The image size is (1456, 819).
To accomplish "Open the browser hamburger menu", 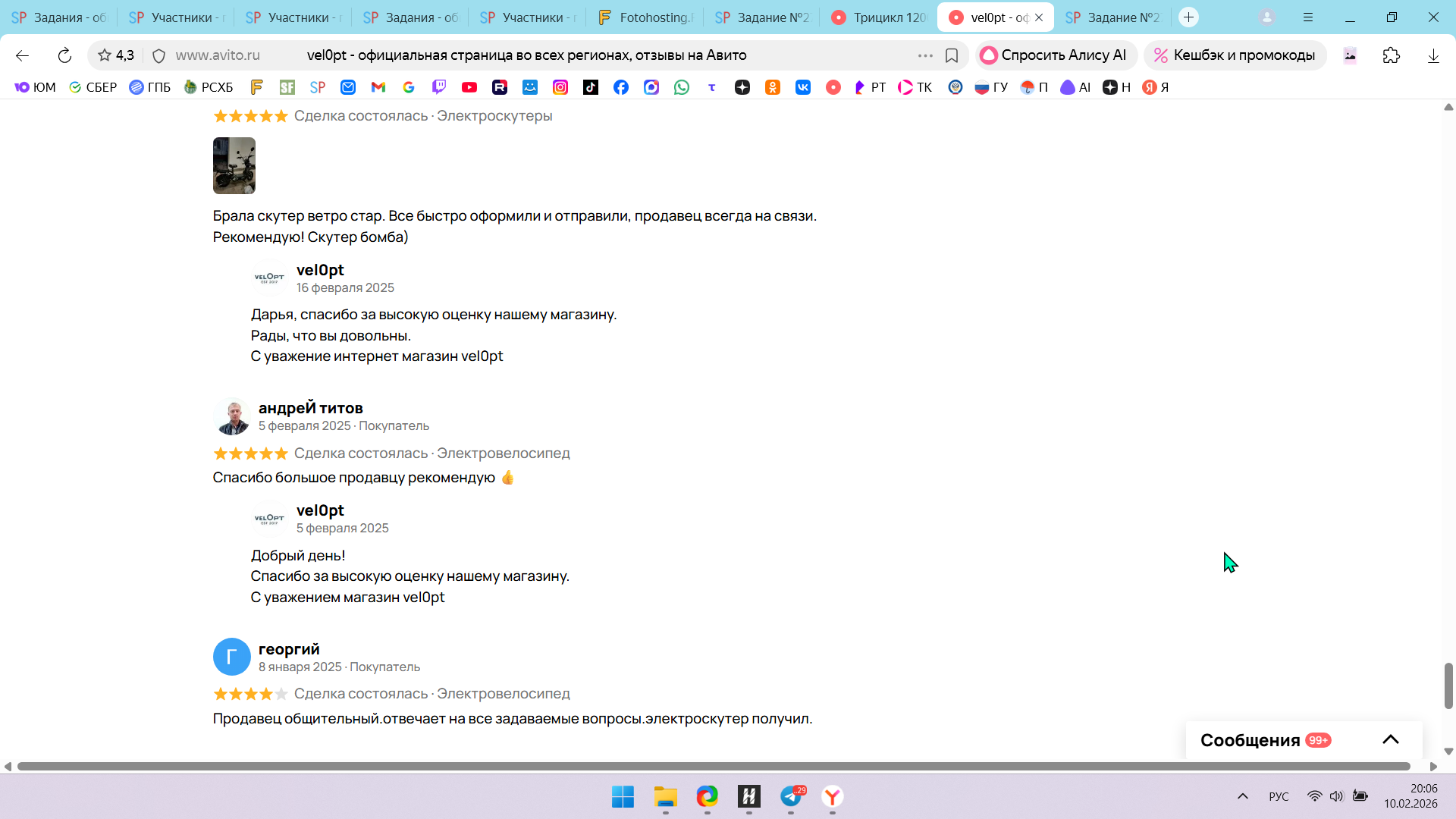I will click(1308, 17).
